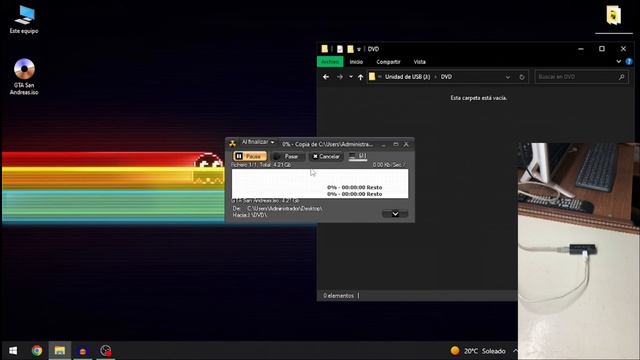The width and height of the screenshot is (640, 360).
Task: Open quick access toolbar customize dropdown
Action: (359, 49)
